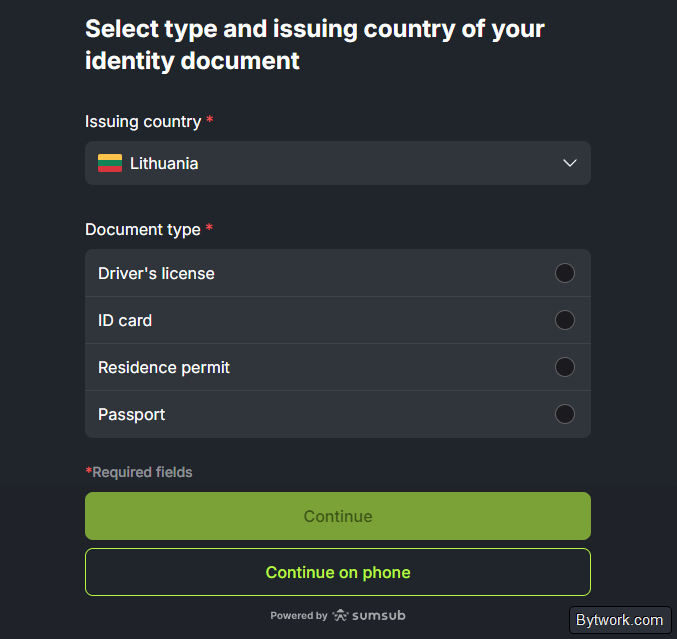Click the Continue on phone button
This screenshot has height=639, width=677.
(337, 572)
